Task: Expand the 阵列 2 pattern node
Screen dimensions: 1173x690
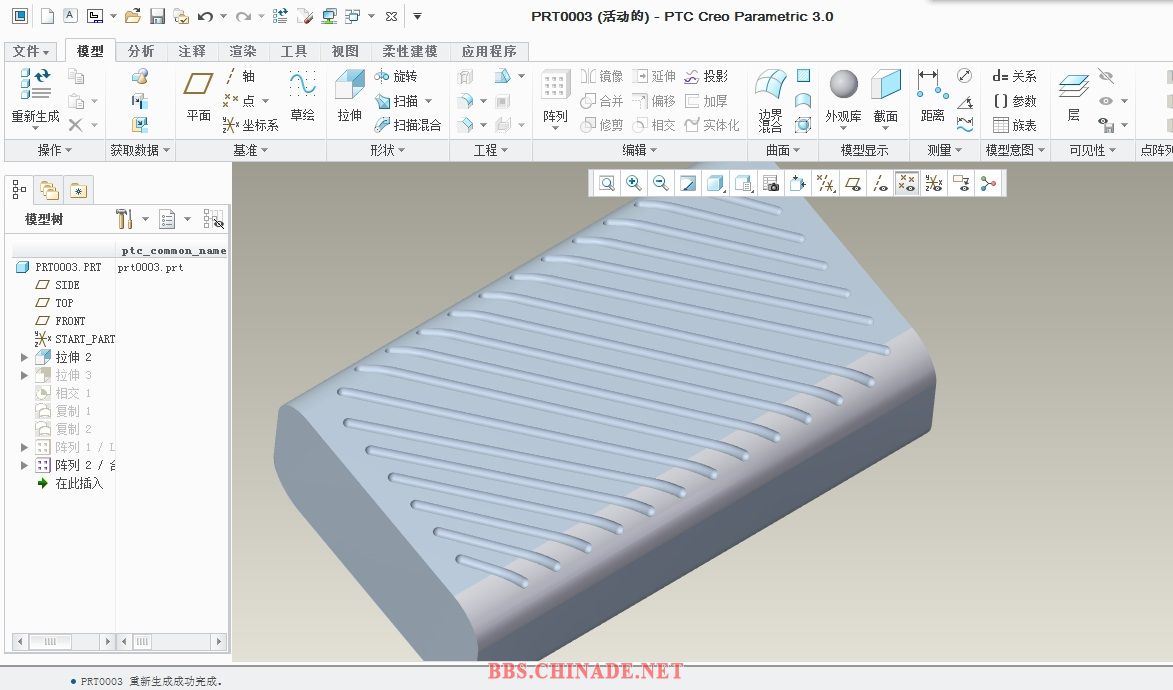Action: [x=25, y=465]
